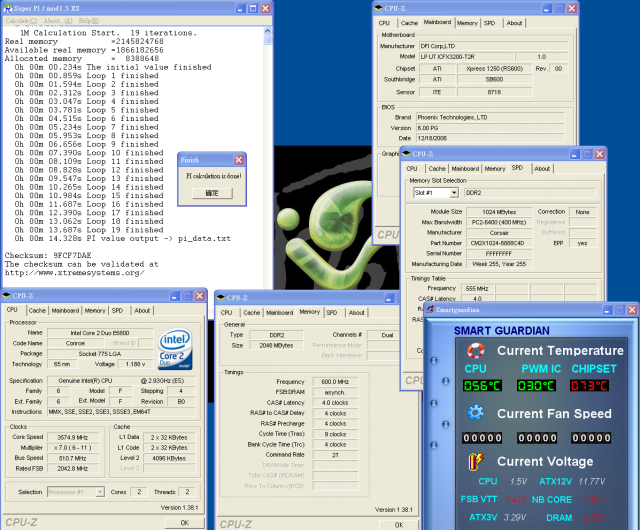
Task: Open the Slot #1 memory slot dropdown
Action: (454, 193)
